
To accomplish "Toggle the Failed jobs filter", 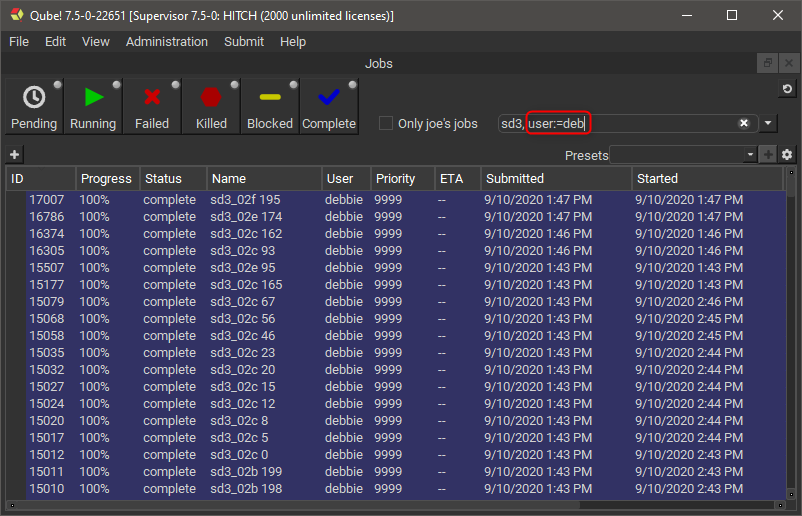I will pos(152,107).
